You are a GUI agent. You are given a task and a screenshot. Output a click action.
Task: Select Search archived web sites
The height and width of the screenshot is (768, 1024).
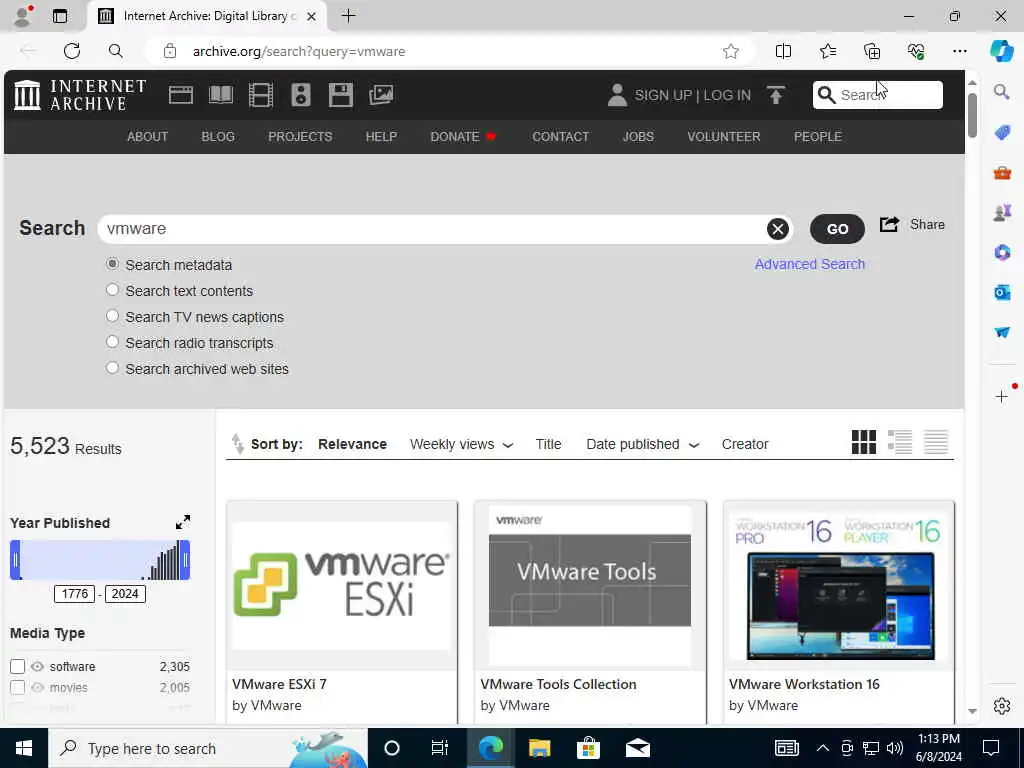(x=112, y=368)
